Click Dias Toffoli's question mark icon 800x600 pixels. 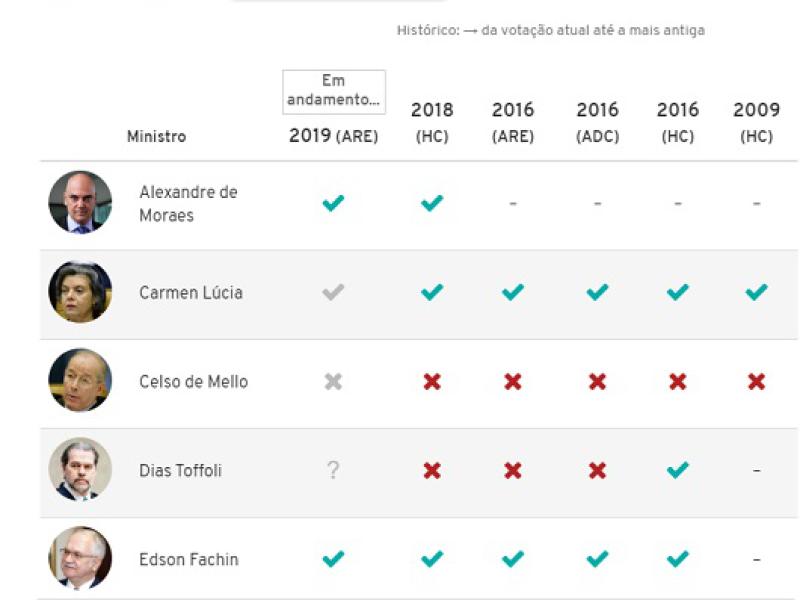pos(333,470)
